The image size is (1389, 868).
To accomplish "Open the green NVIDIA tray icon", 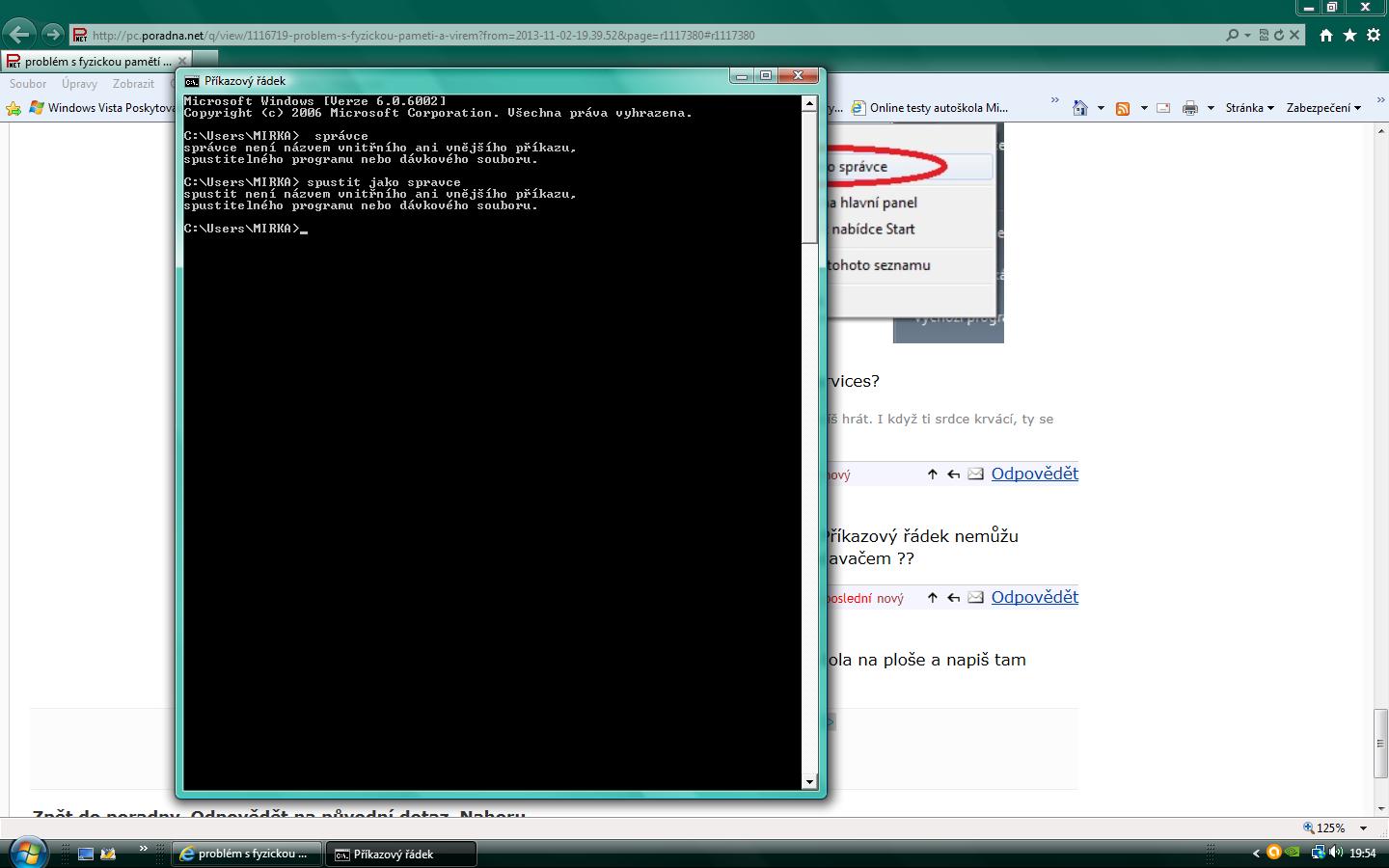I will click(1294, 853).
